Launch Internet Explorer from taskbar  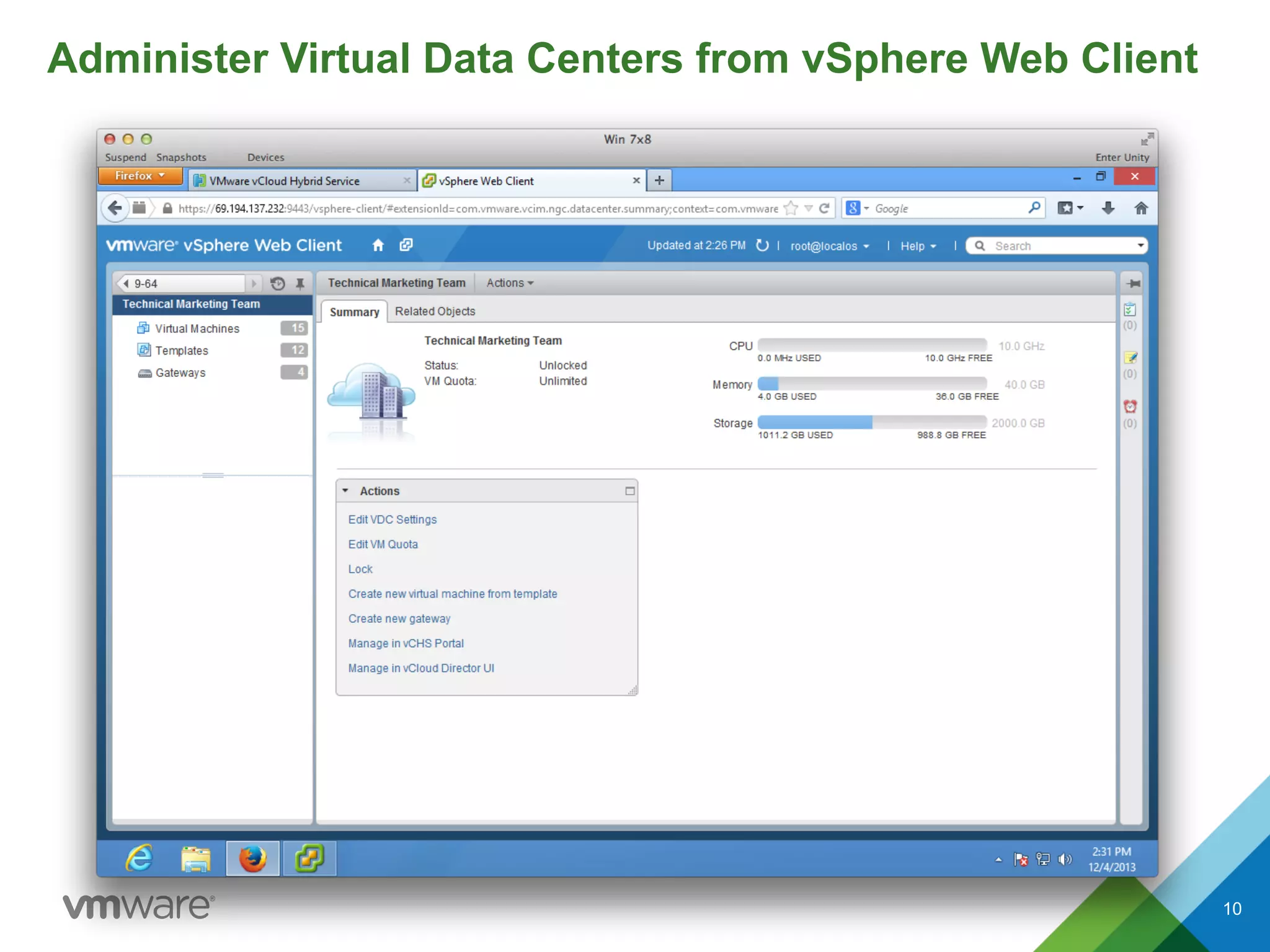[140, 858]
